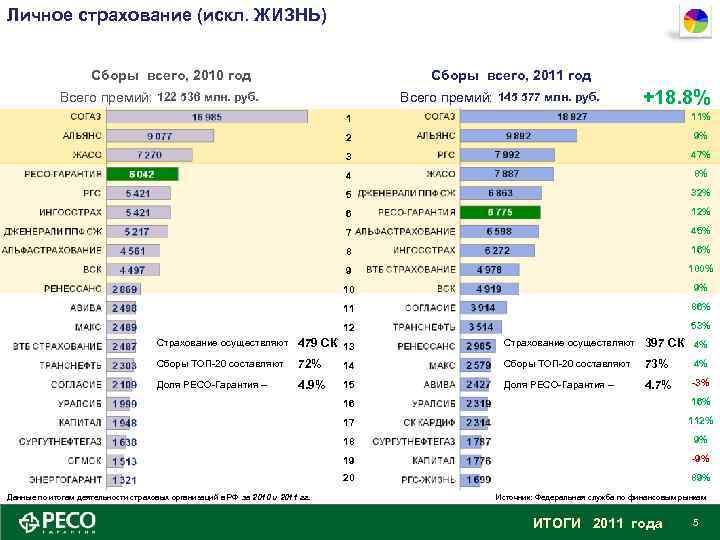The width and height of the screenshot is (720, 540).
Task: Click the '4.9%' РЕСО-Гарантия share
Action: pos(311,384)
